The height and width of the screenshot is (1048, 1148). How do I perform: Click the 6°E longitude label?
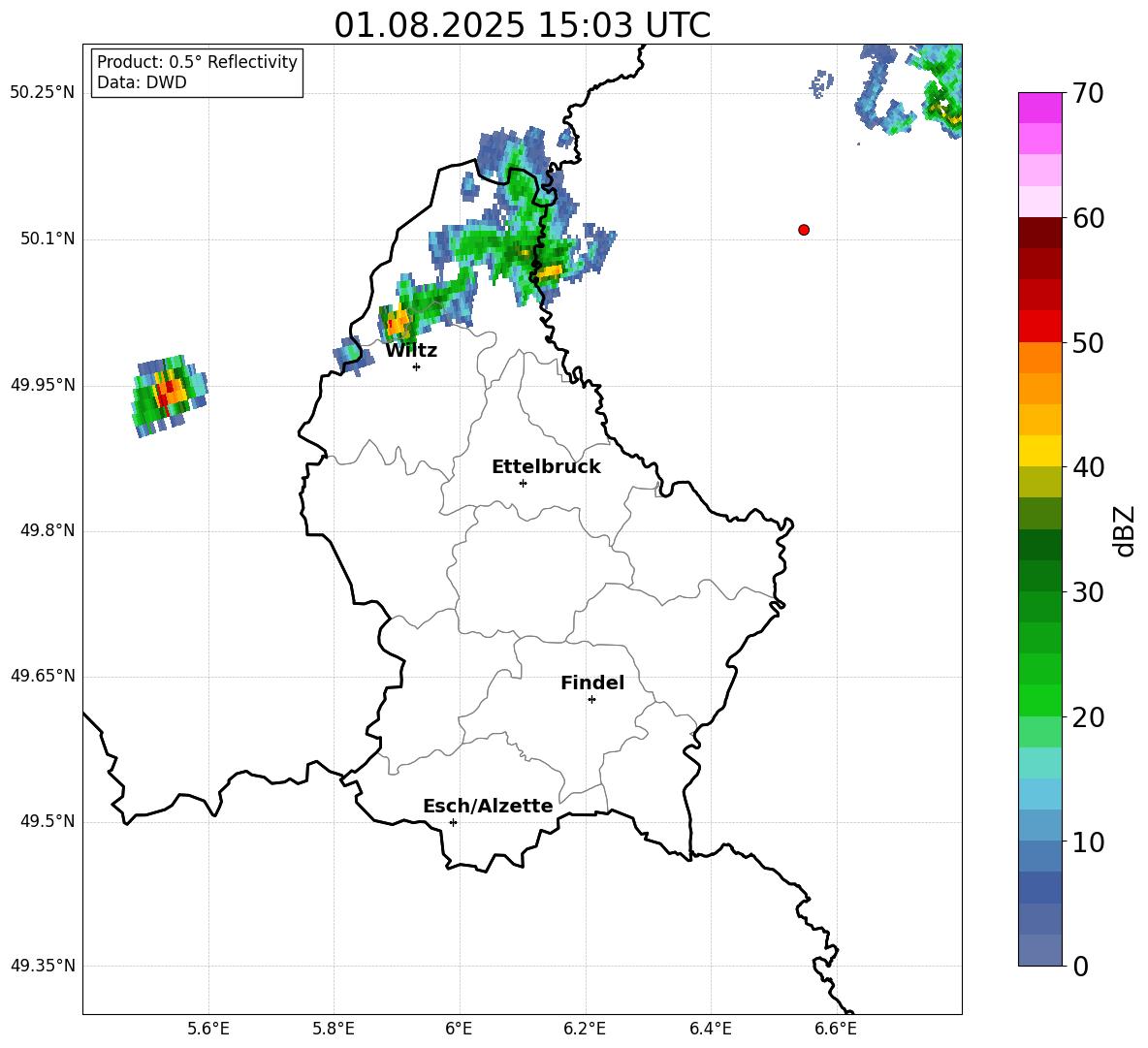[x=459, y=1029]
